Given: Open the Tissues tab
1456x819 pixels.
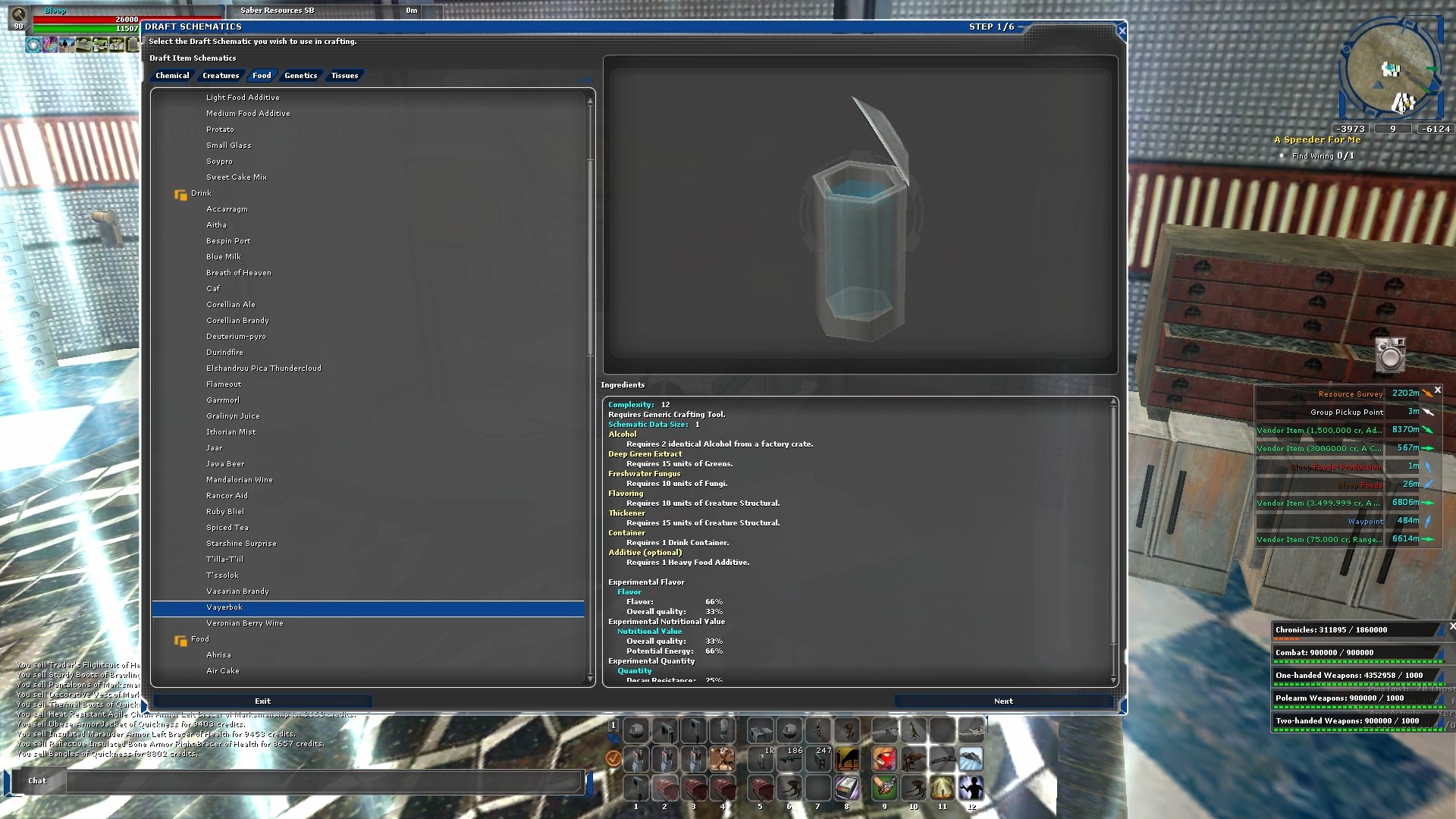Looking at the screenshot, I should tap(344, 75).
